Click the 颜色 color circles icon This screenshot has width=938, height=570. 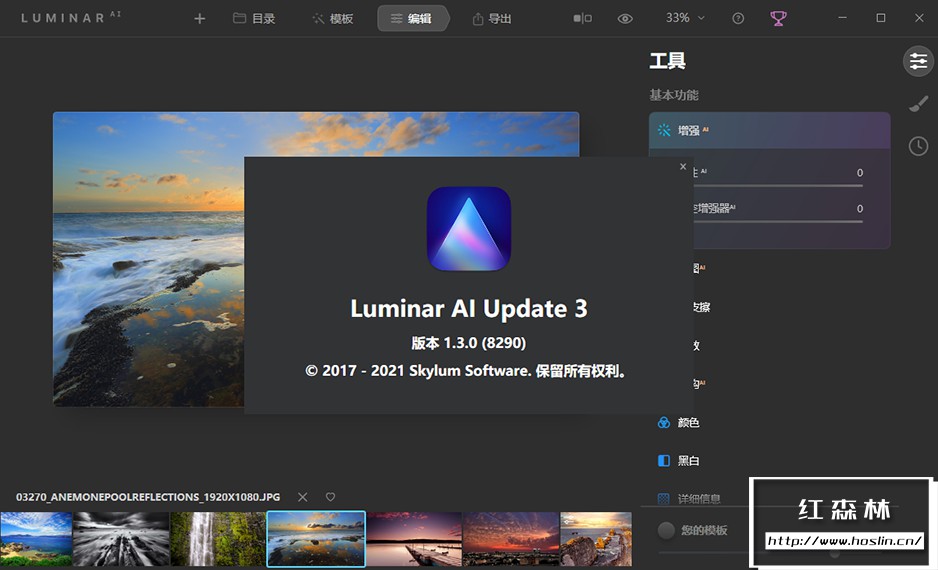click(663, 422)
